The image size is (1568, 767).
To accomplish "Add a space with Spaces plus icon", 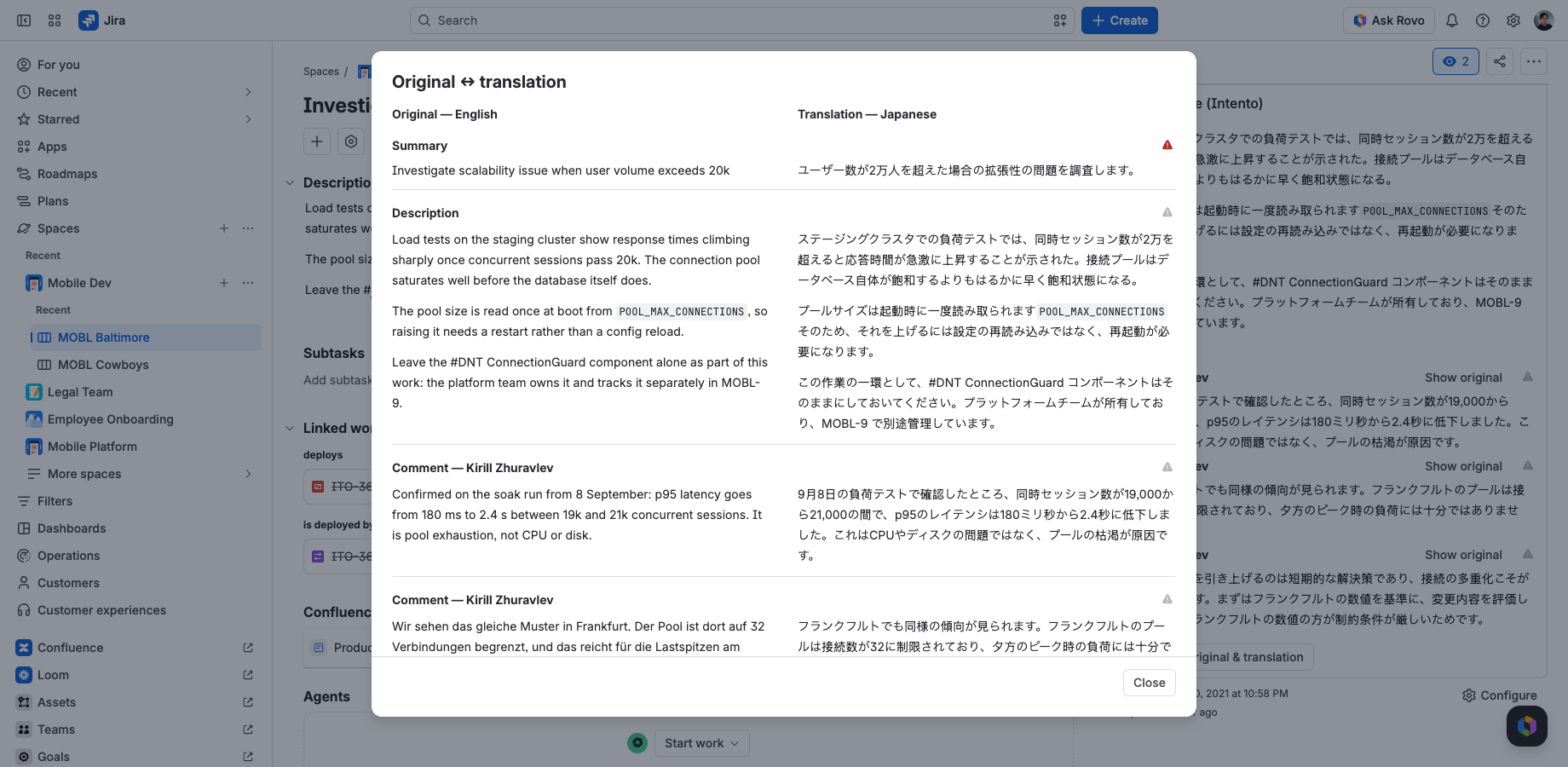I will [224, 228].
